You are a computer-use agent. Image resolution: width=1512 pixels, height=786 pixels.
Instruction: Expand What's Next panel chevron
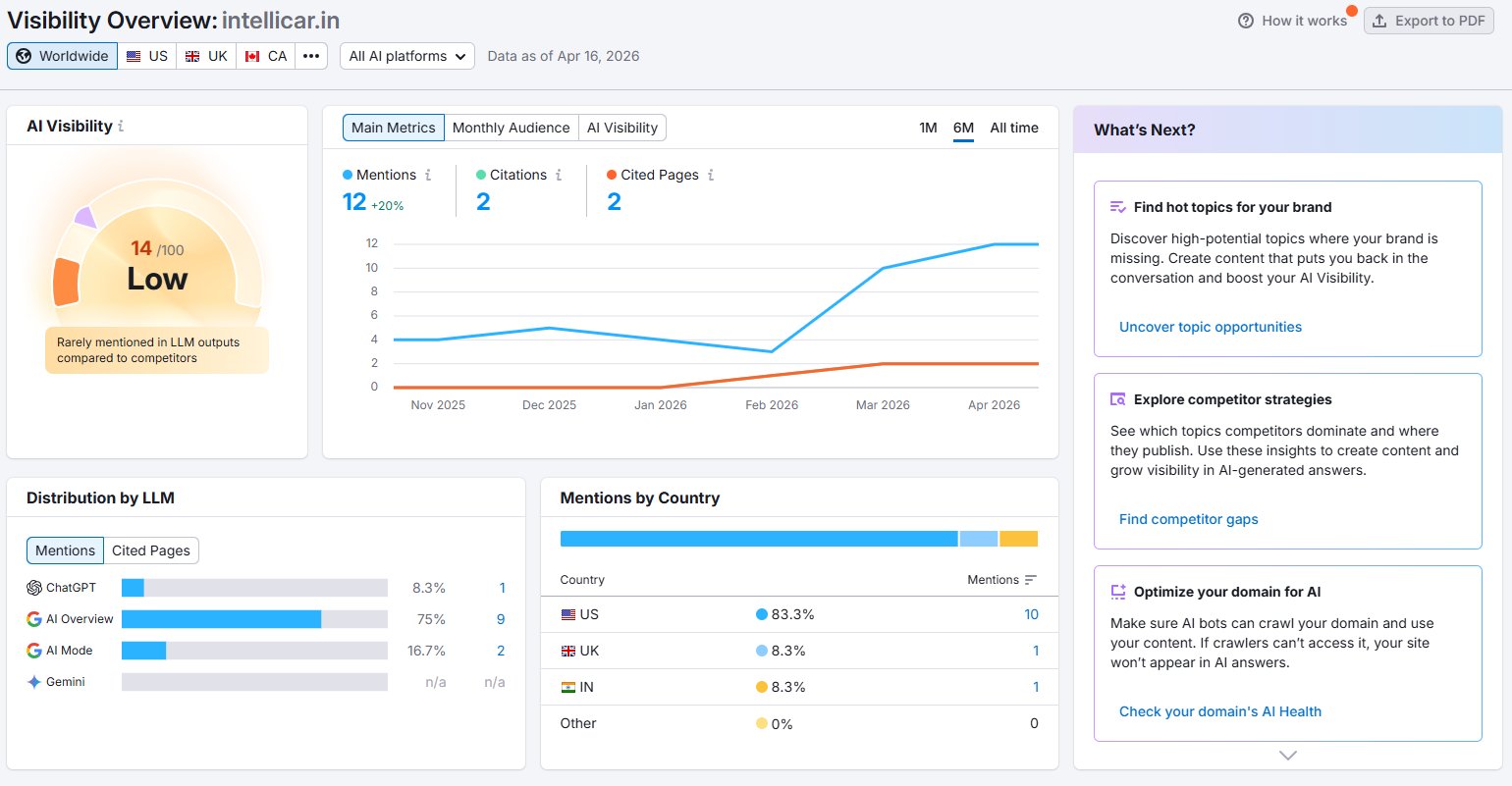coord(1288,756)
